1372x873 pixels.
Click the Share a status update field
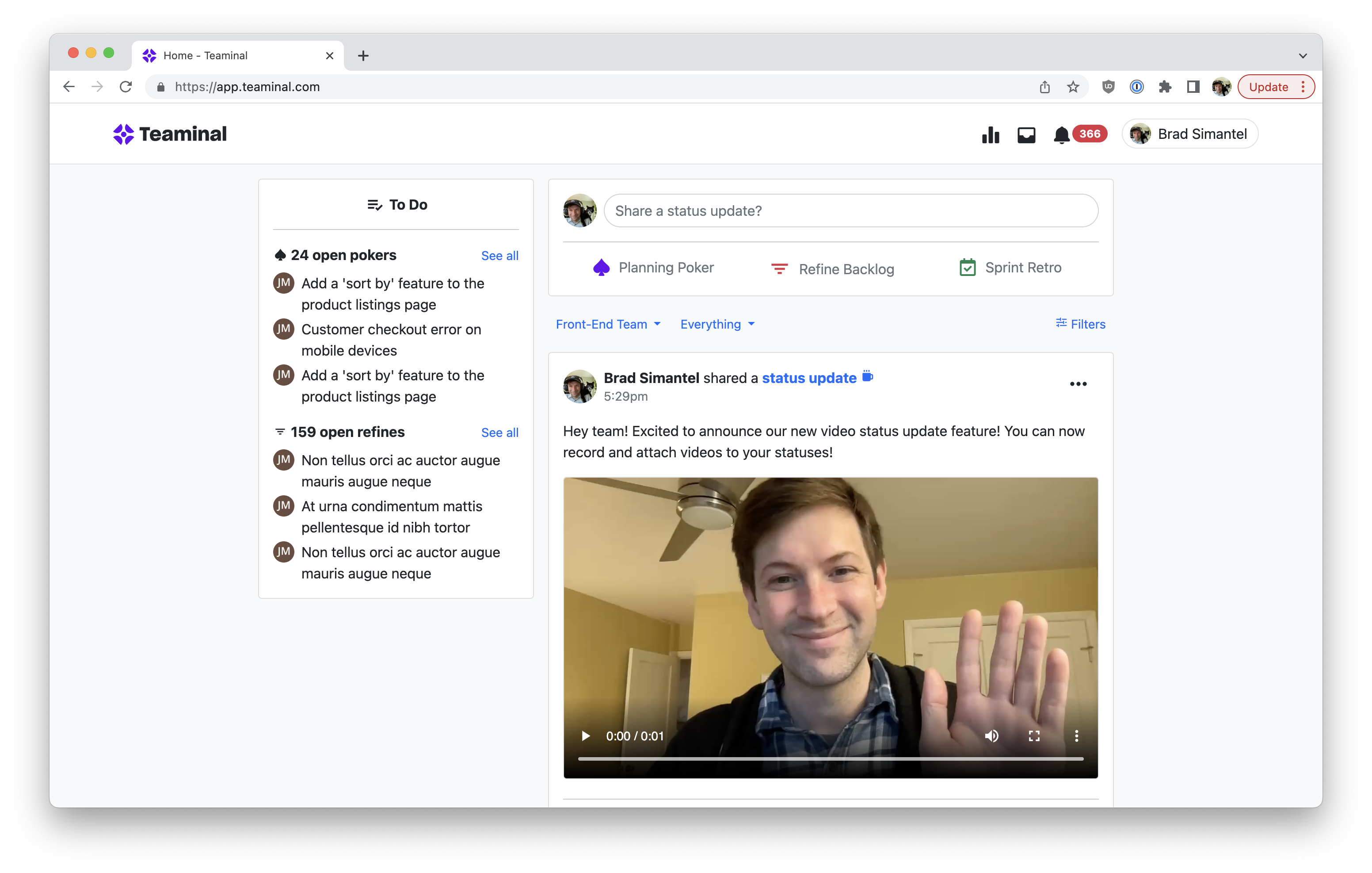(850, 211)
